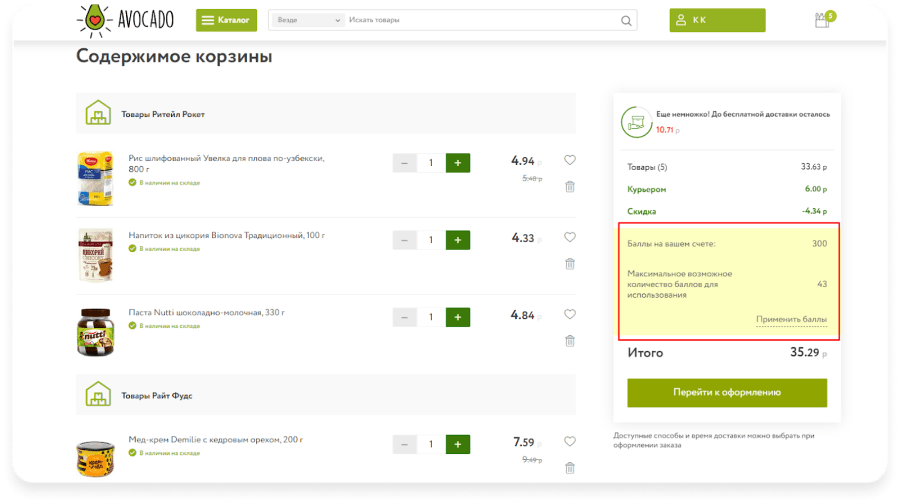Apply points via Применить баллы link
Image resolution: width=900 pixels, height=504 pixels.
[791, 319]
